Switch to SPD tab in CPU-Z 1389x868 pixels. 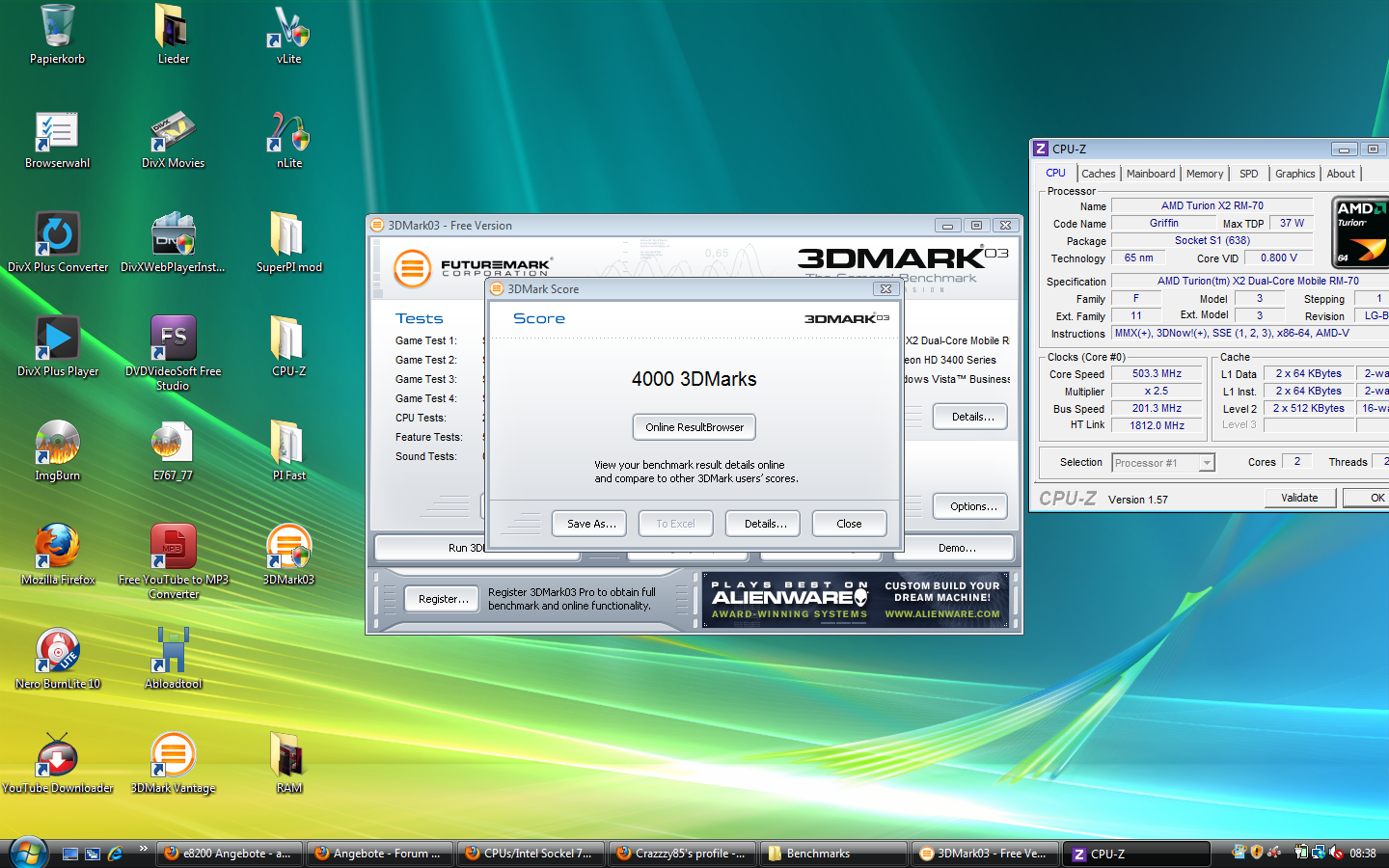click(x=1249, y=174)
